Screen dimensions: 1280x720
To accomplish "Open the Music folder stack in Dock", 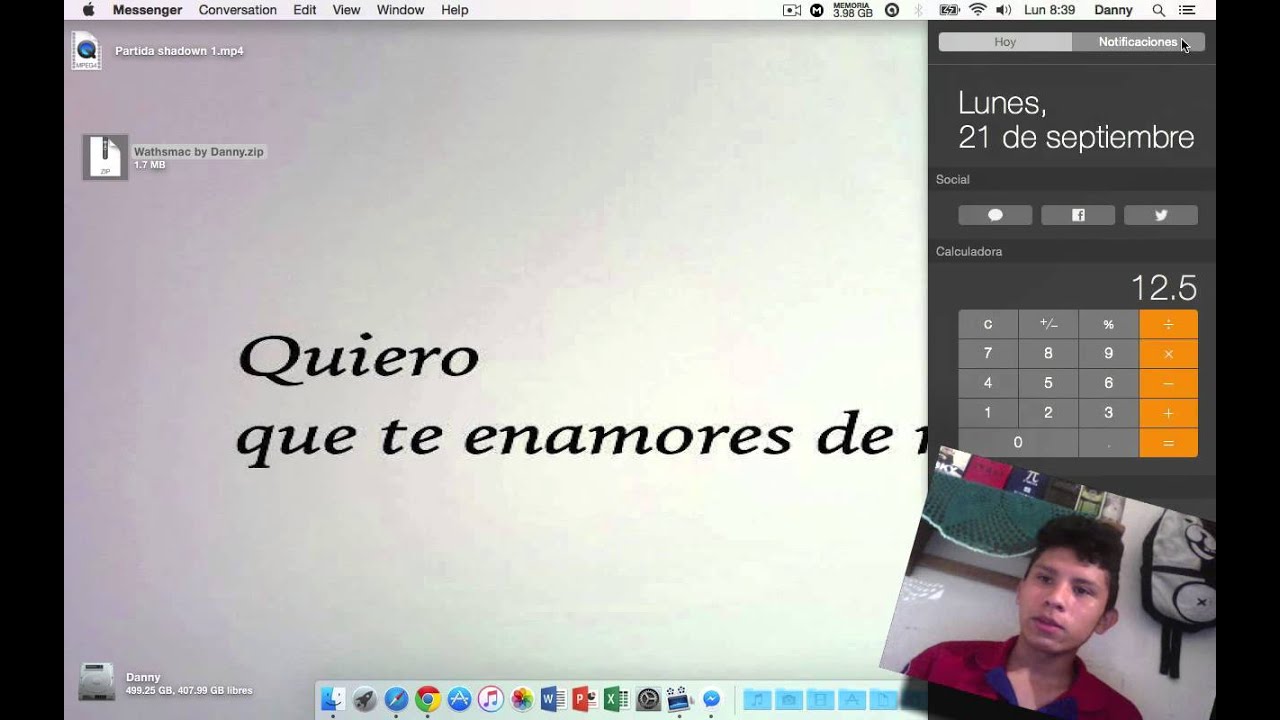I will [757, 700].
